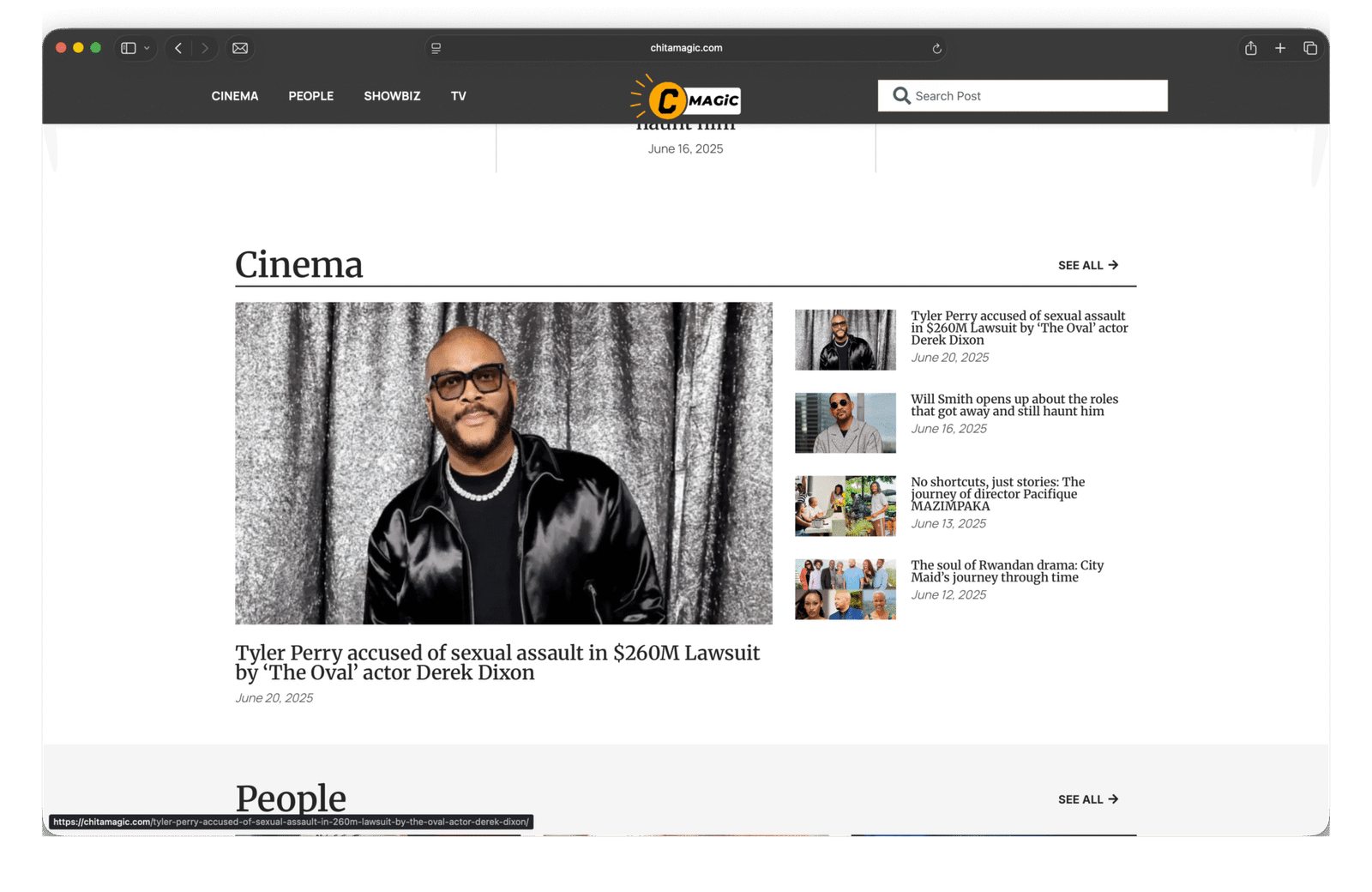Open large Tyler Perry headline below image
Image resolution: width=1372 pixels, height=892 pixels.
coord(497,663)
